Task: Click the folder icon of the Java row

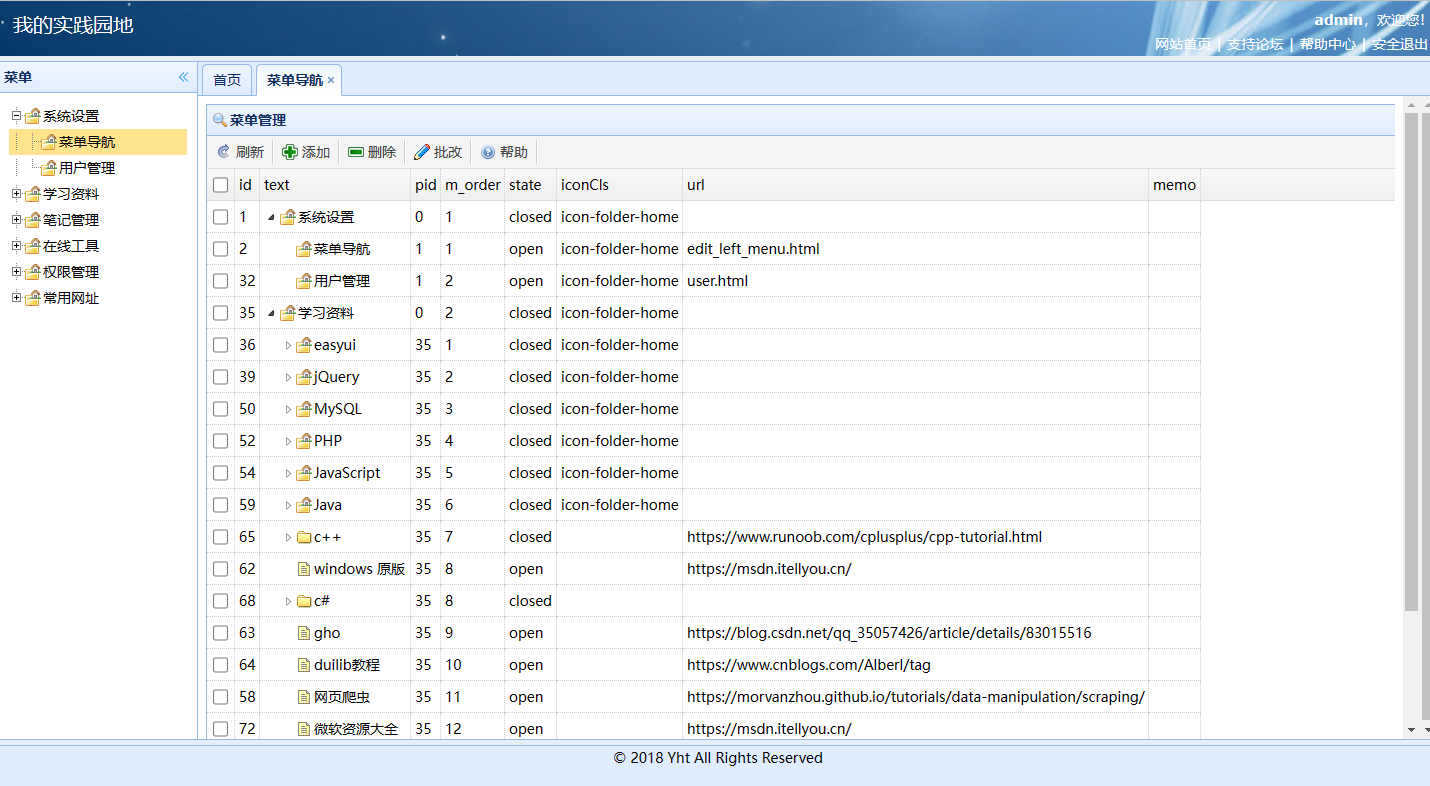Action: coord(304,505)
